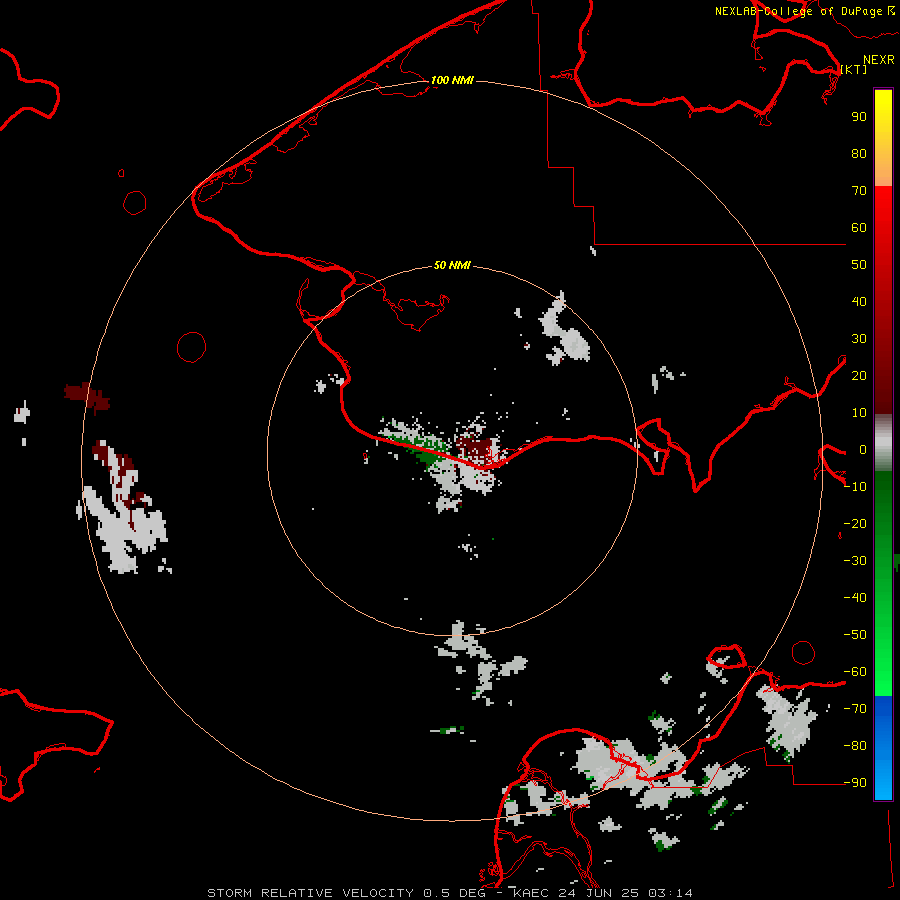
Task: Click the 40 knot scale label
Action: pos(859,301)
